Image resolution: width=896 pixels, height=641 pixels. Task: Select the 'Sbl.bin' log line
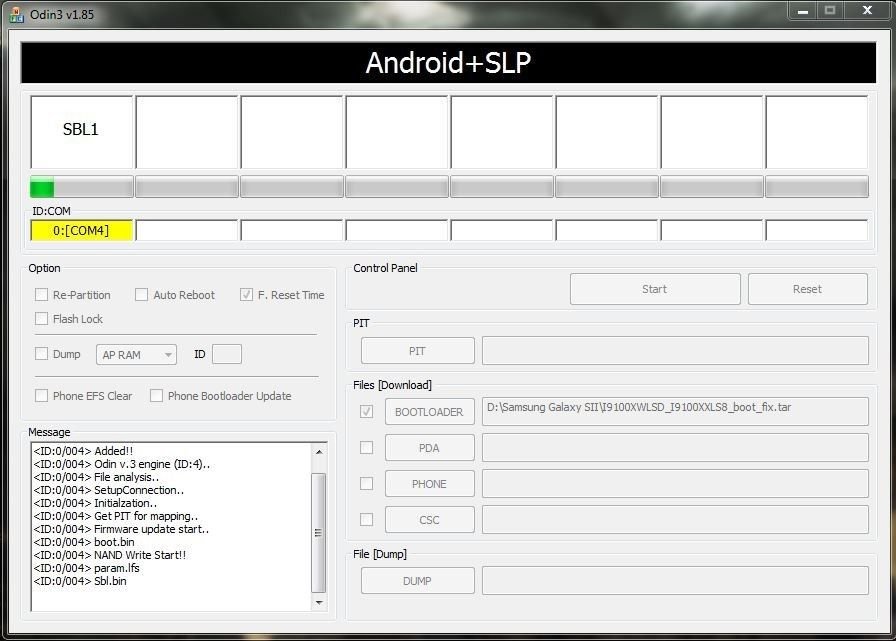[x=80, y=582]
